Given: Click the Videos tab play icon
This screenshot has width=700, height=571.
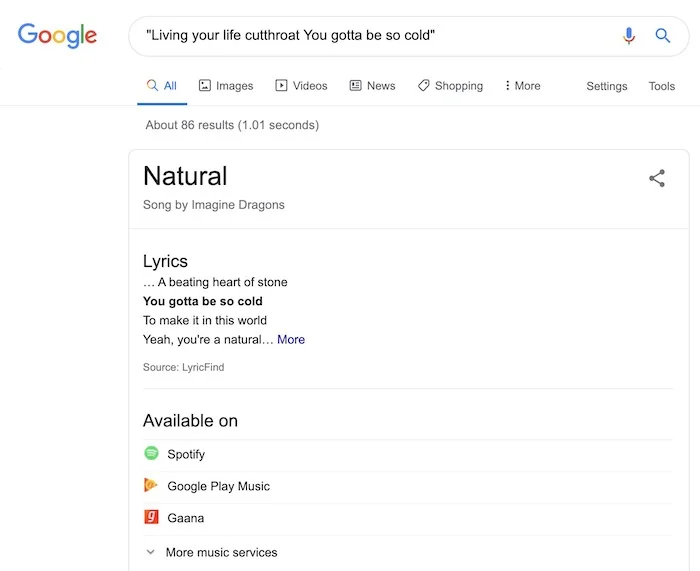Looking at the screenshot, I should (x=281, y=85).
